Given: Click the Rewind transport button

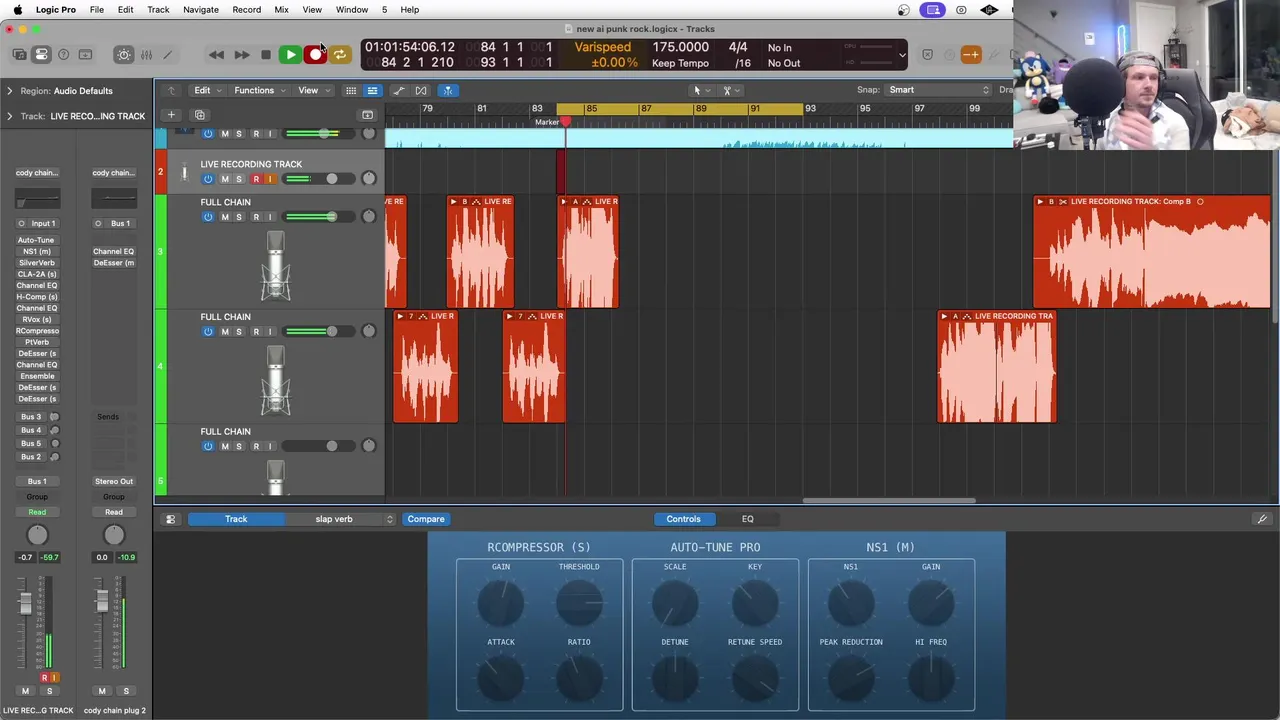Looking at the screenshot, I should point(216,55).
